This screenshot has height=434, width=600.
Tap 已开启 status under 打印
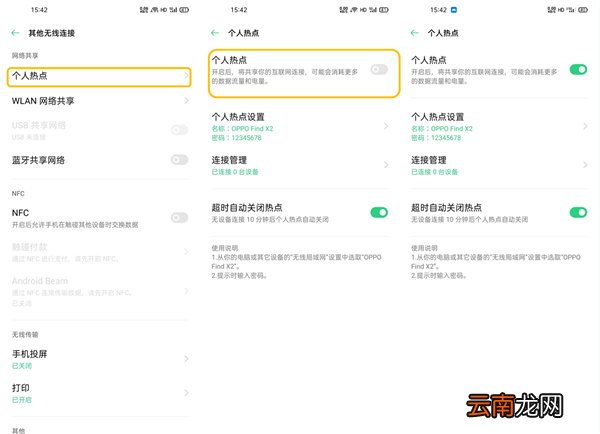[x=22, y=400]
